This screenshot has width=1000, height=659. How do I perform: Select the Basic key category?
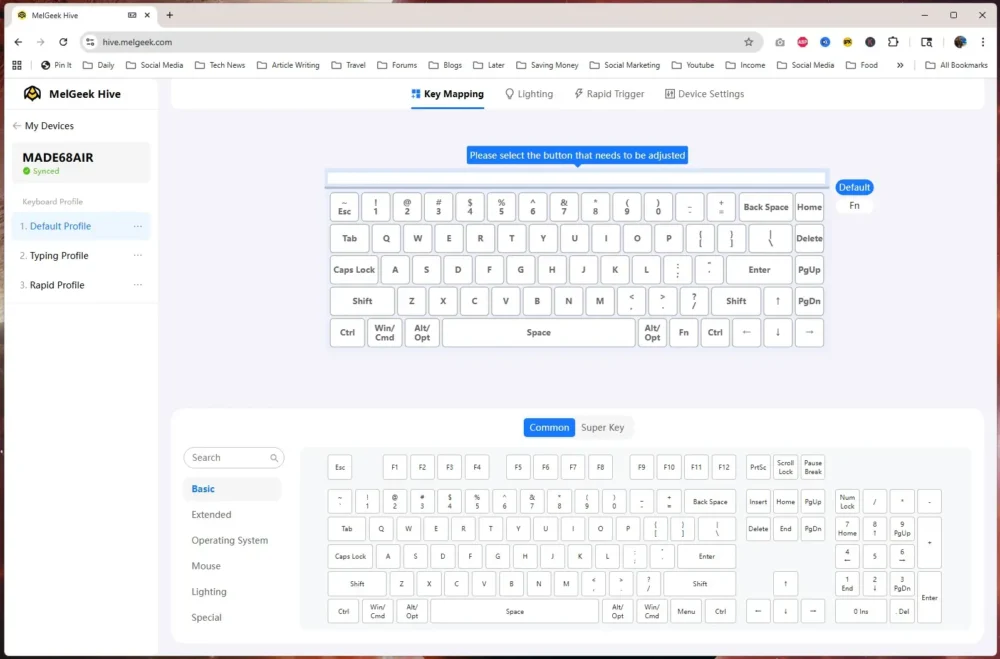click(x=232, y=489)
